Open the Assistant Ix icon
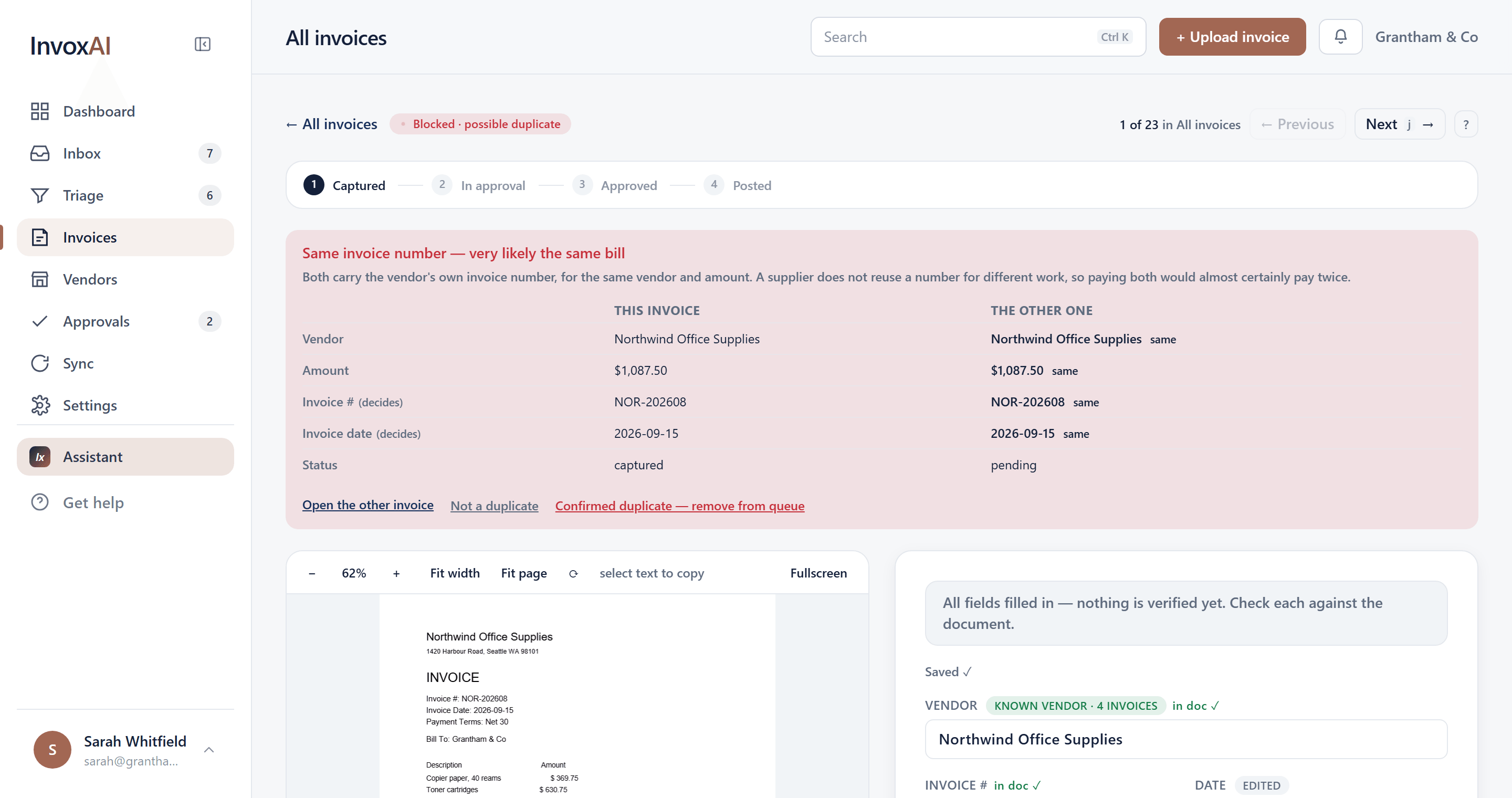 pyautogui.click(x=40, y=457)
